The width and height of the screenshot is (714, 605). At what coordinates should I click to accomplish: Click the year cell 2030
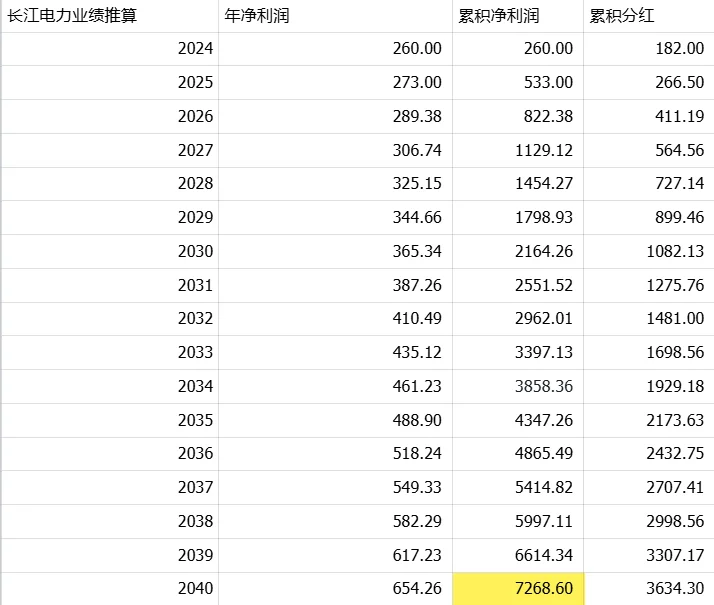pyautogui.click(x=110, y=251)
